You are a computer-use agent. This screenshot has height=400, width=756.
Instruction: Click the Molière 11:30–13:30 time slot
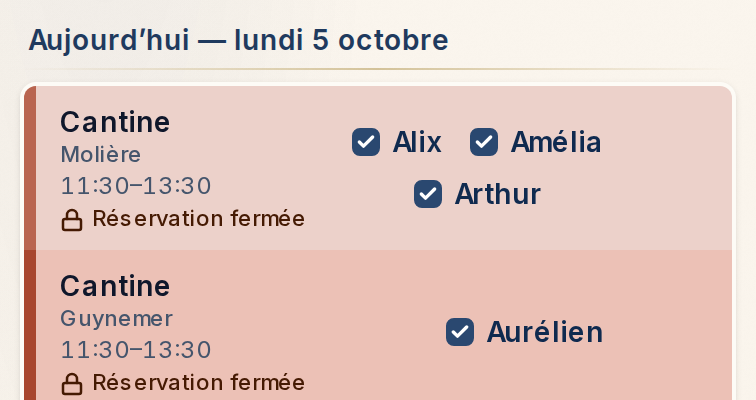coord(136,186)
